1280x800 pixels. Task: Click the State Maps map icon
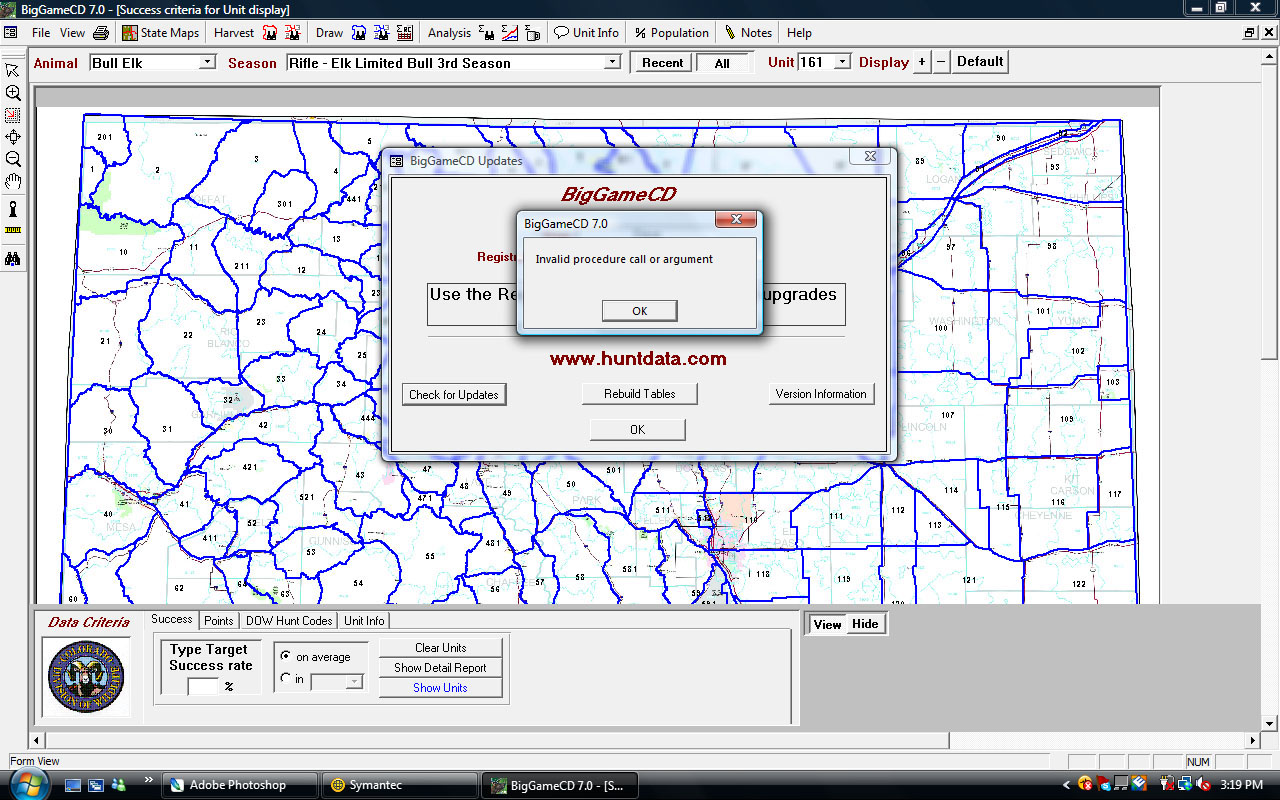coord(130,33)
